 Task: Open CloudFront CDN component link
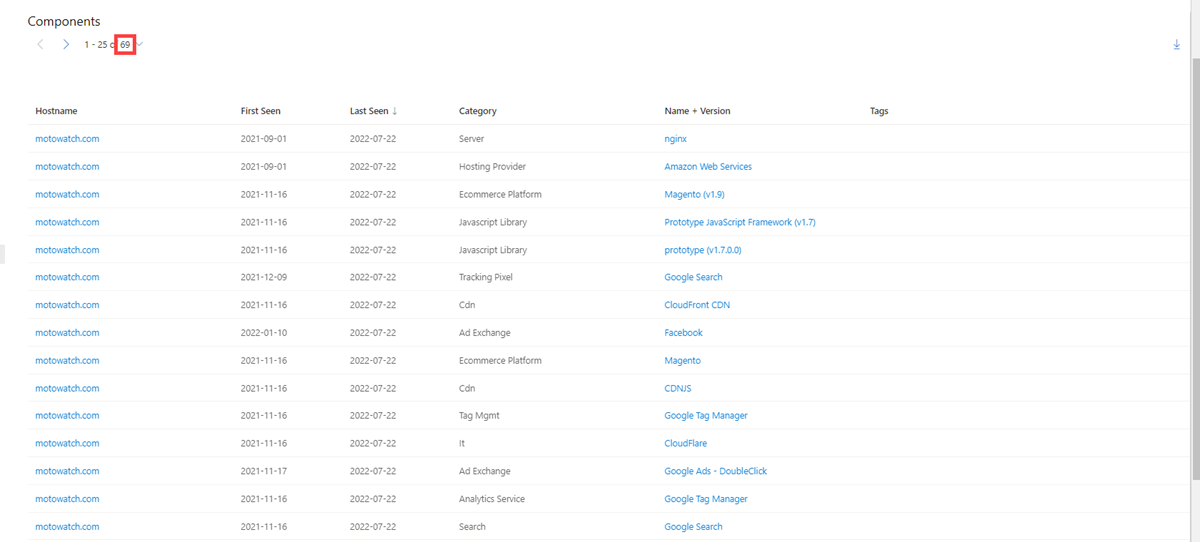pos(698,305)
